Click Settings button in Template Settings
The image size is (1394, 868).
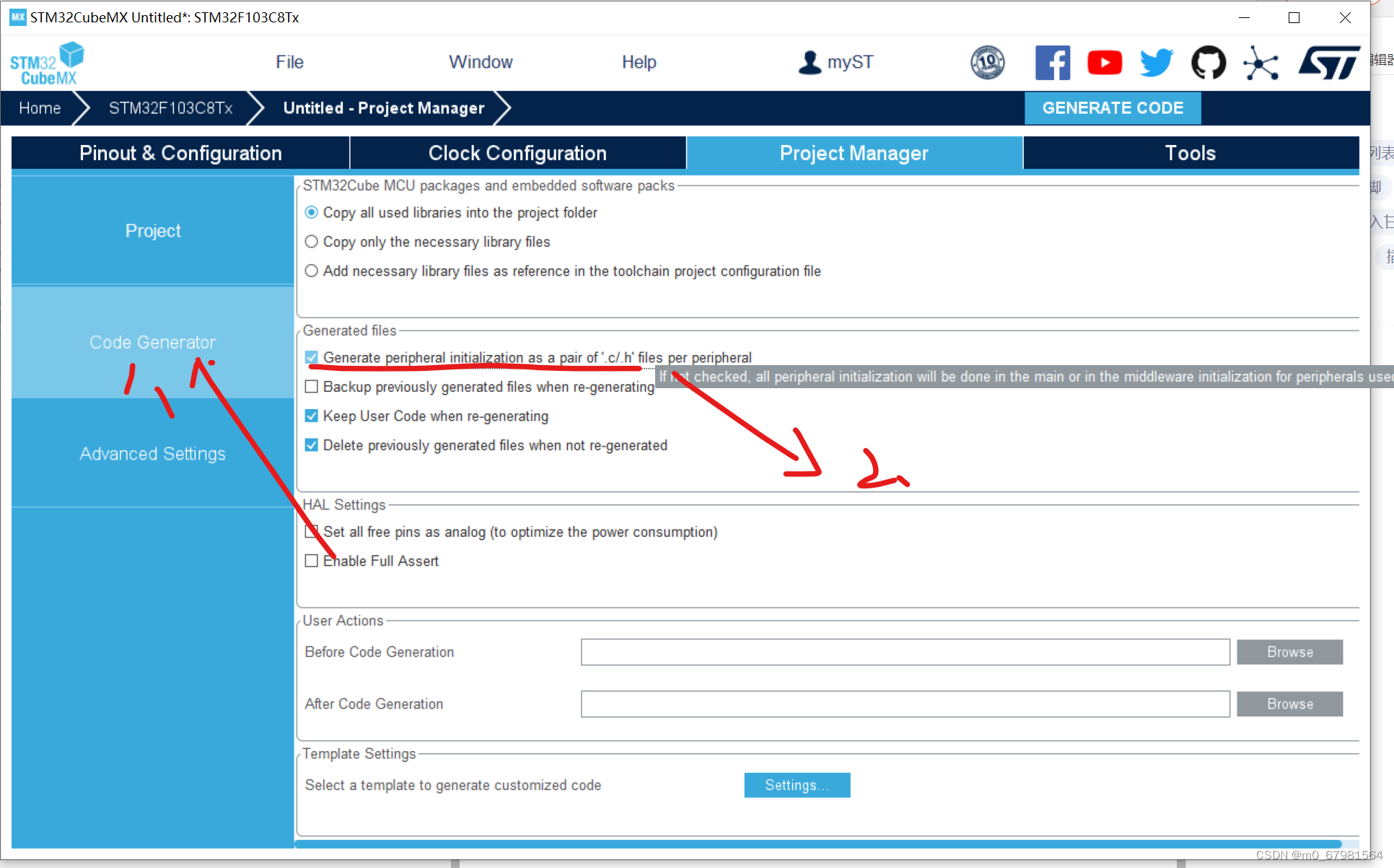pos(796,784)
